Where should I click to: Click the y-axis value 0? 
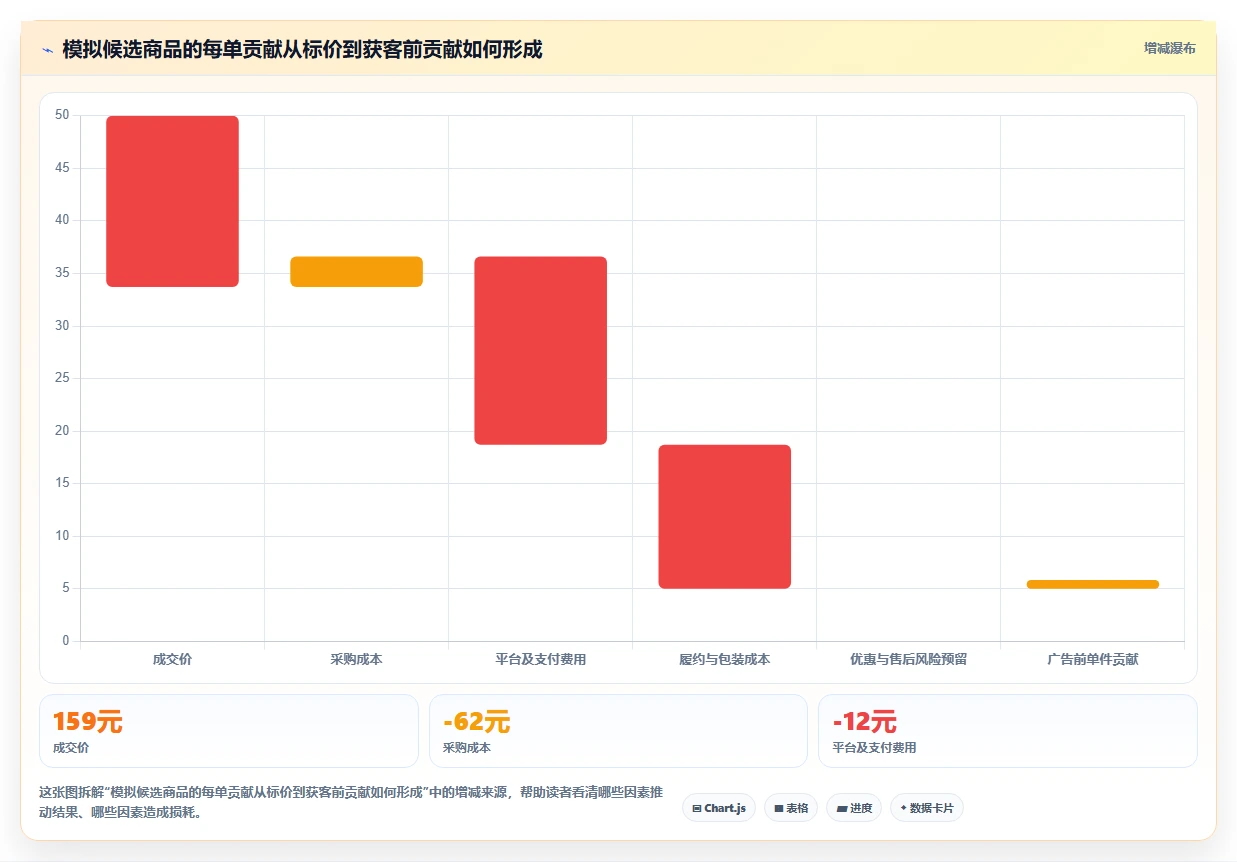pyautogui.click(x=66, y=641)
